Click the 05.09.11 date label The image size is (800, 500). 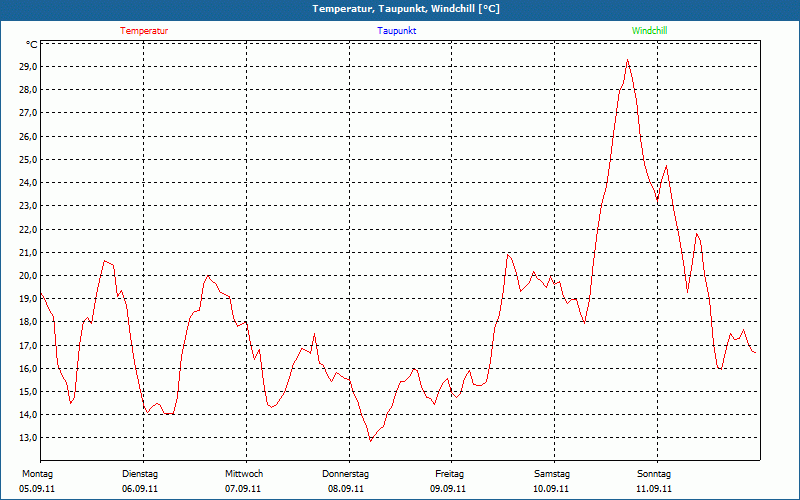pos(37,489)
